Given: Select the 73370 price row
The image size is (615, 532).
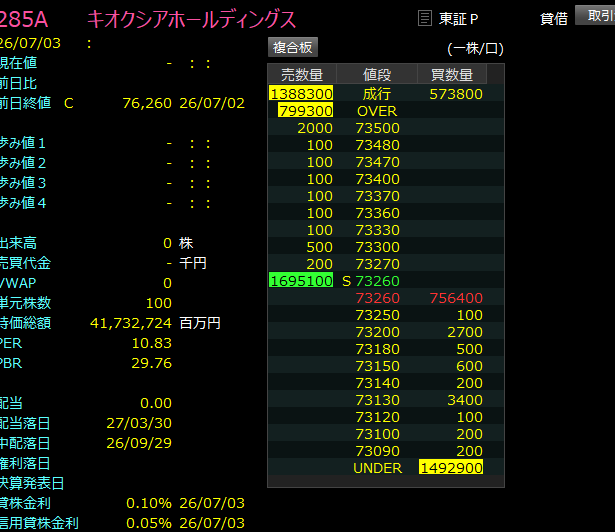Looking at the screenshot, I should click(x=386, y=196).
